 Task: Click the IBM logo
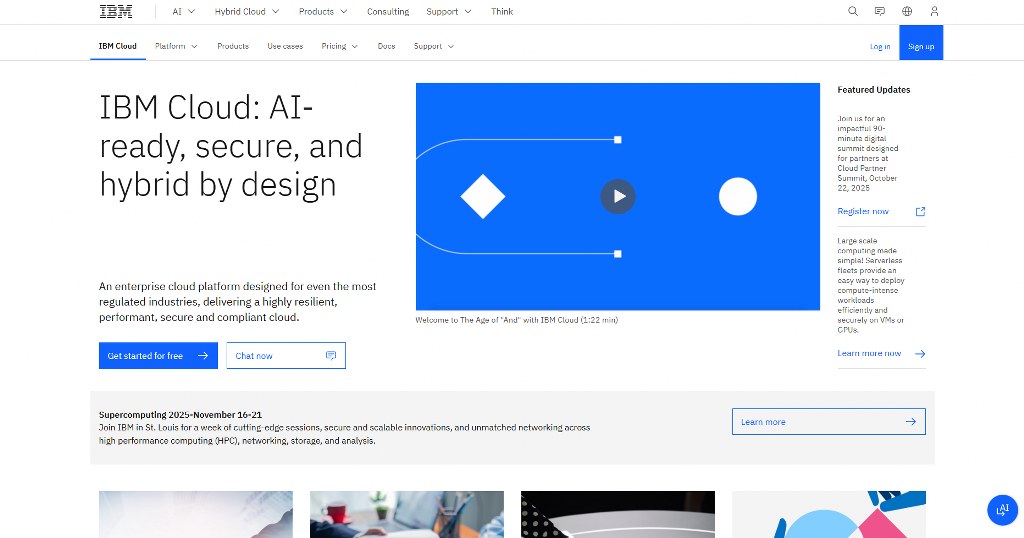(x=116, y=11)
